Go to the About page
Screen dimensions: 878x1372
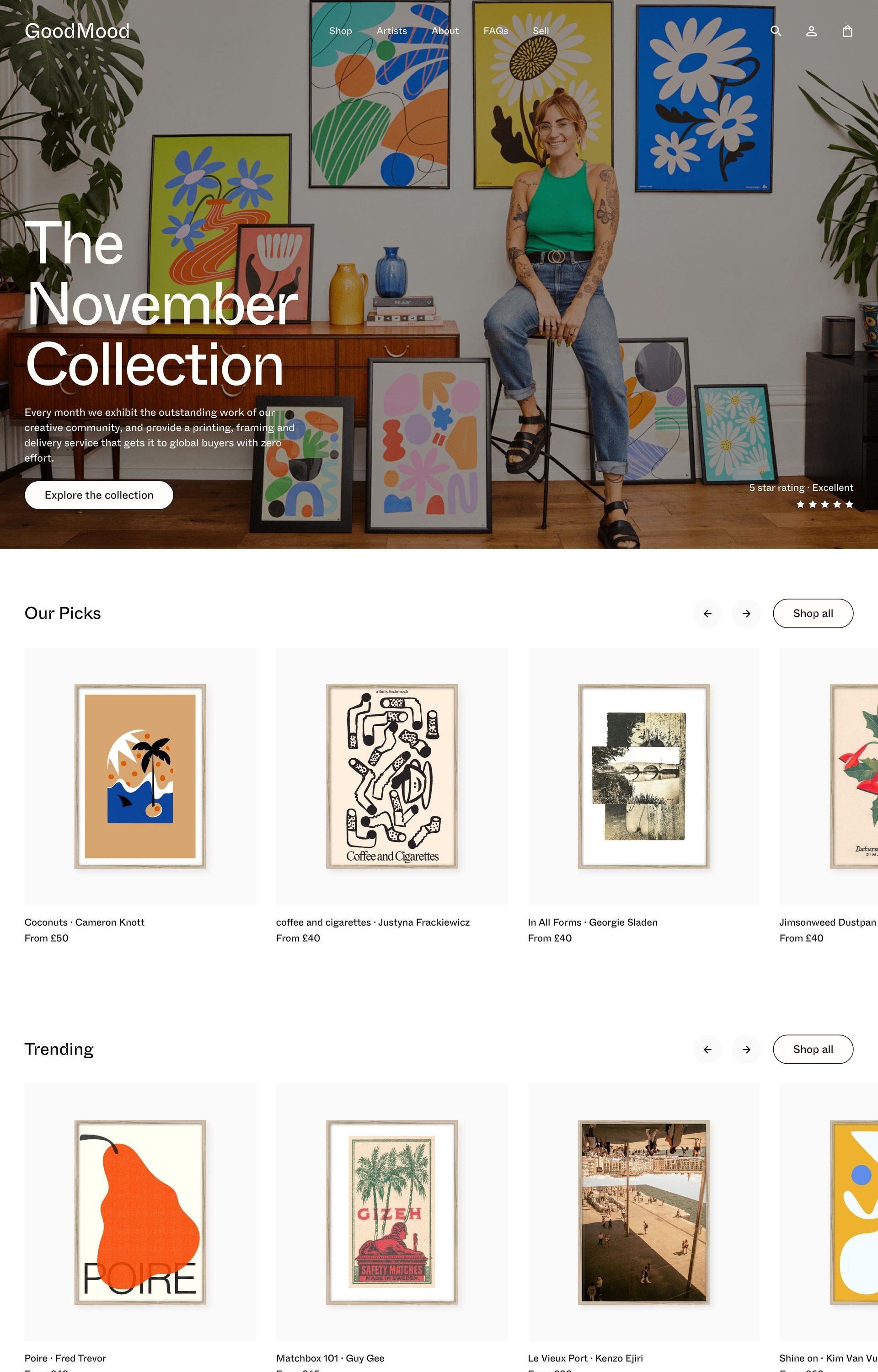[444, 31]
